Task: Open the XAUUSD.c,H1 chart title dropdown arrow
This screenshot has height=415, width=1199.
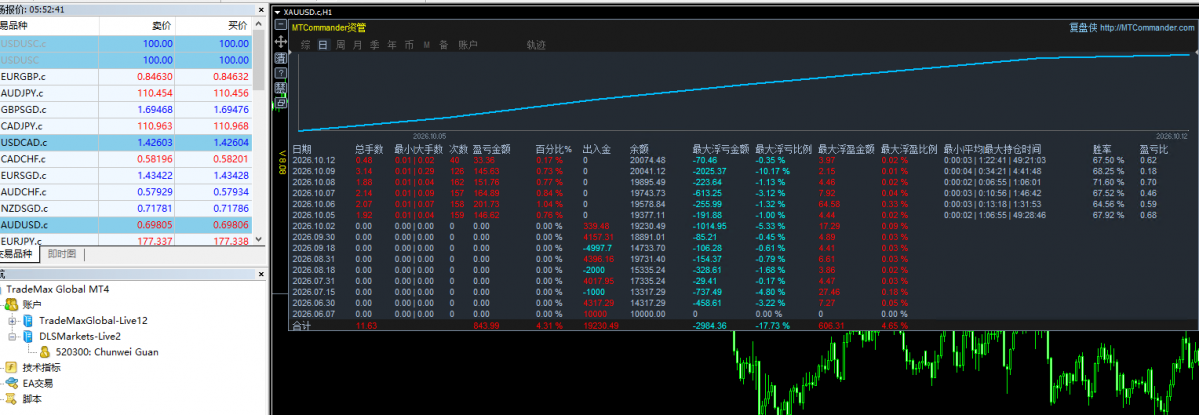Action: point(278,11)
